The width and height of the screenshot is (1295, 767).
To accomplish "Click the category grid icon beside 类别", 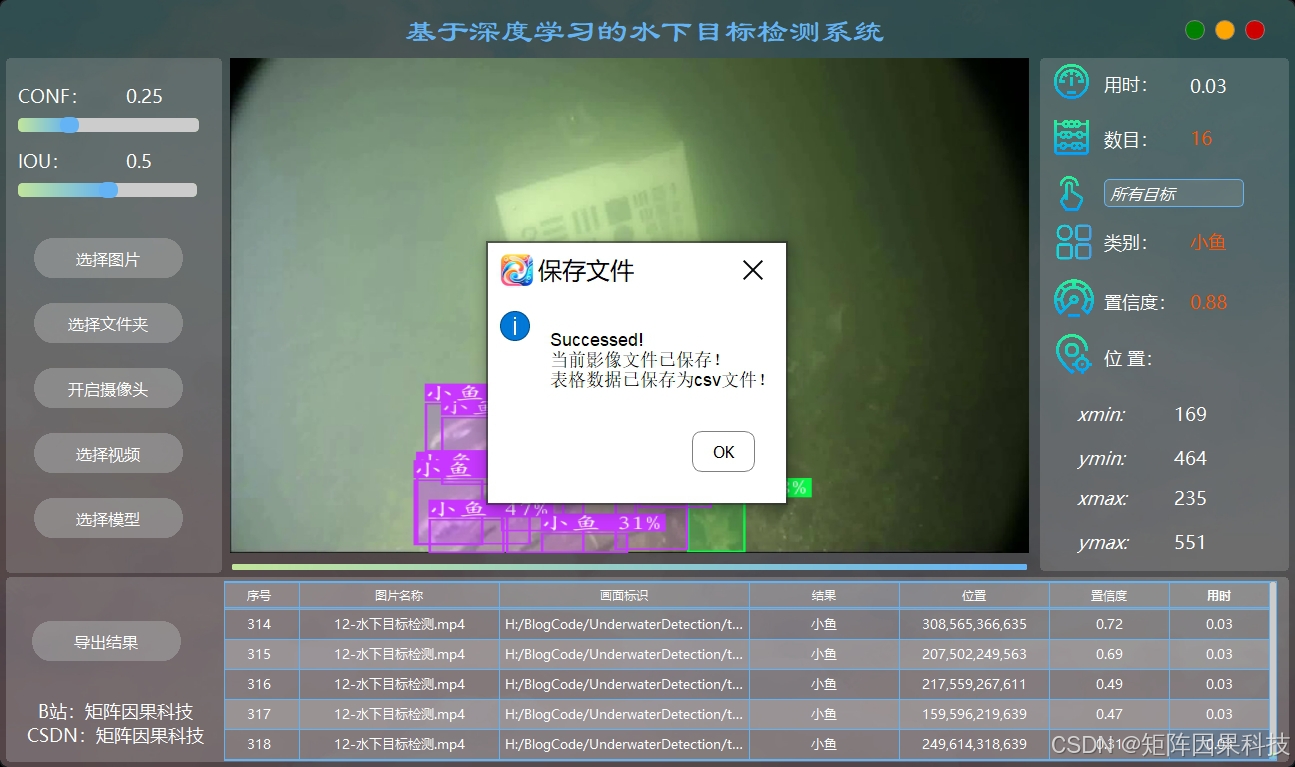I will coord(1073,242).
